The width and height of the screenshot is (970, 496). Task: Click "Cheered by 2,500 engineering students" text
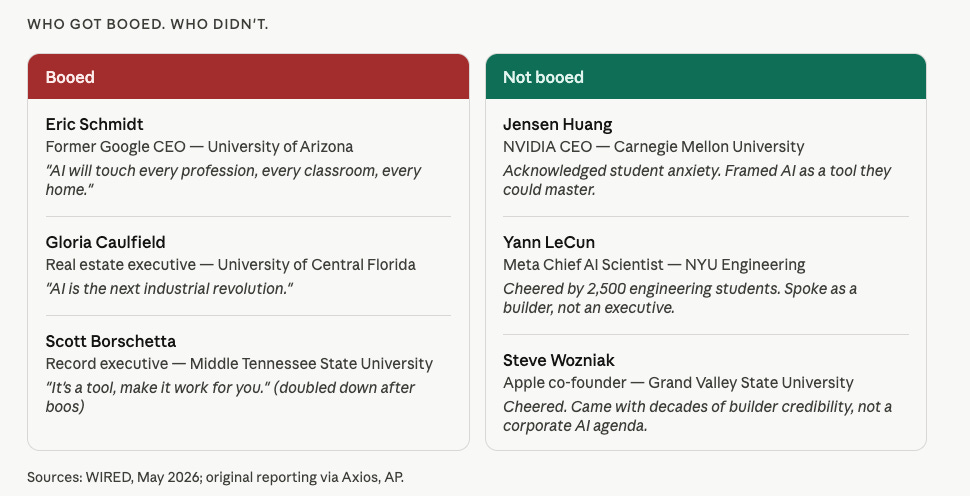680,298
